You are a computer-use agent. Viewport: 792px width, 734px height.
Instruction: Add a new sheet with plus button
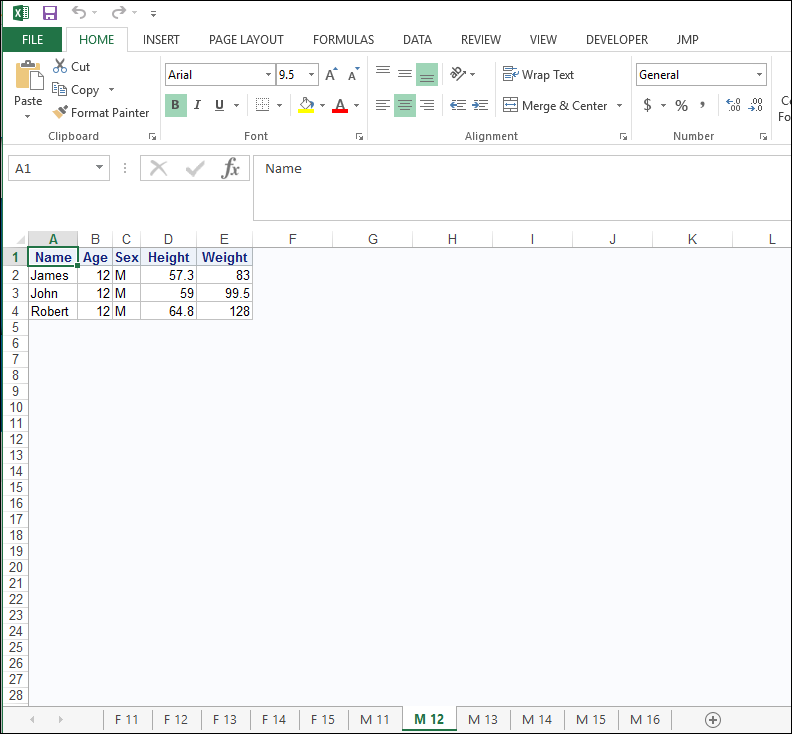click(713, 720)
